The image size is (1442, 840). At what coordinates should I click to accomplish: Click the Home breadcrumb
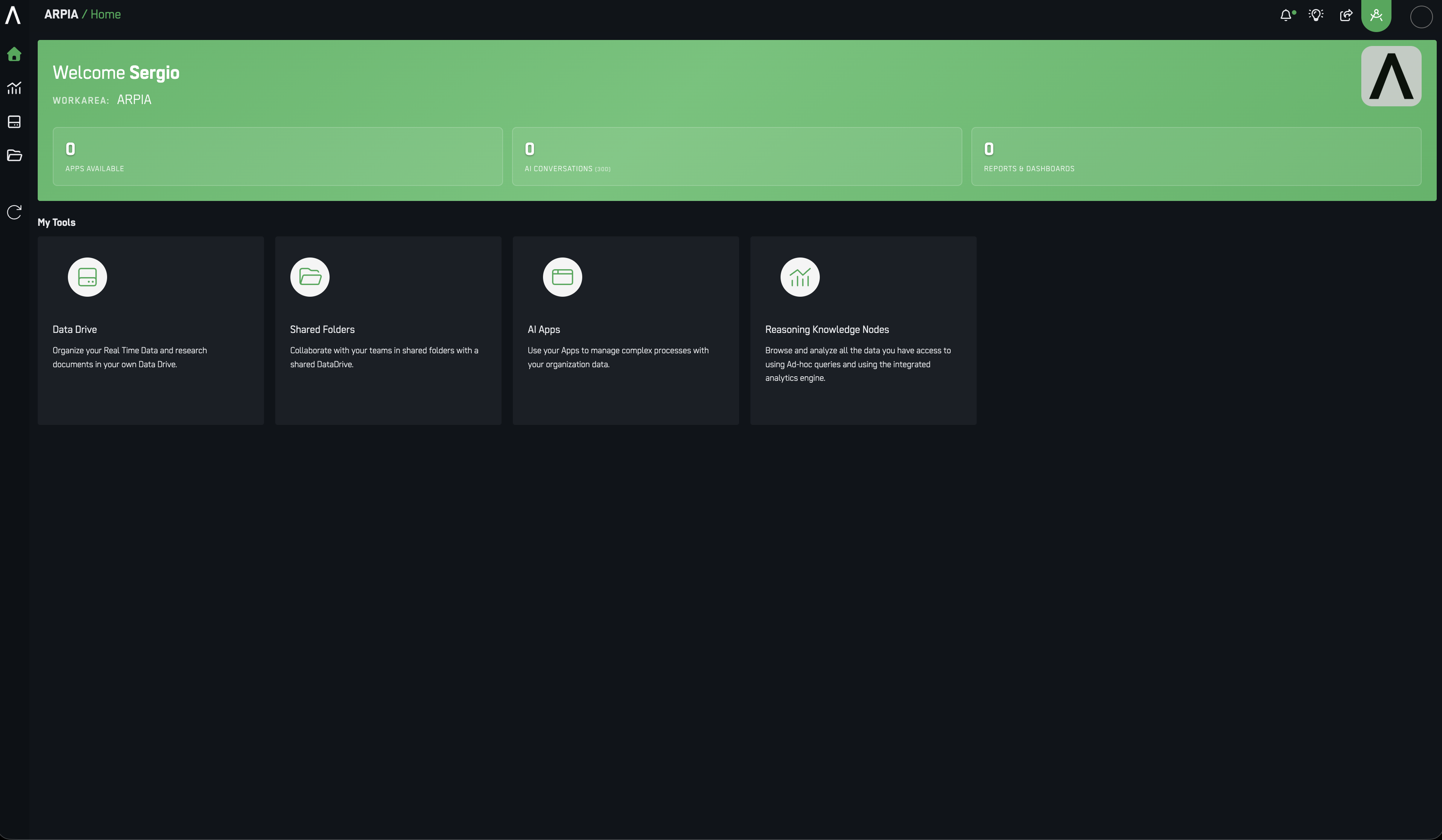point(106,14)
